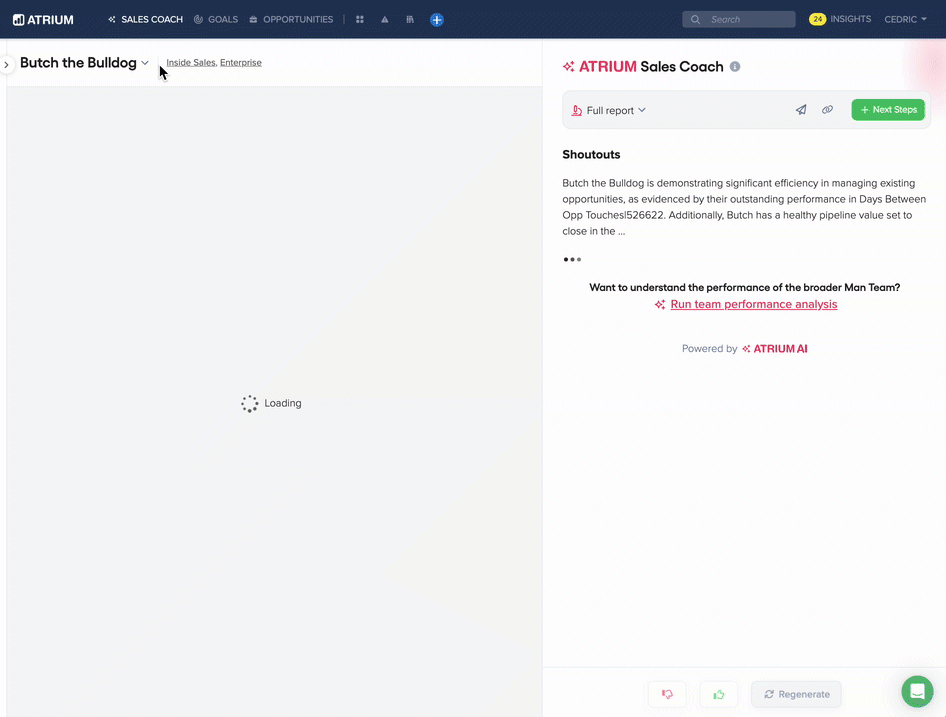Run team performance analysis link
Viewport: 946px width, 717px height.
point(754,304)
